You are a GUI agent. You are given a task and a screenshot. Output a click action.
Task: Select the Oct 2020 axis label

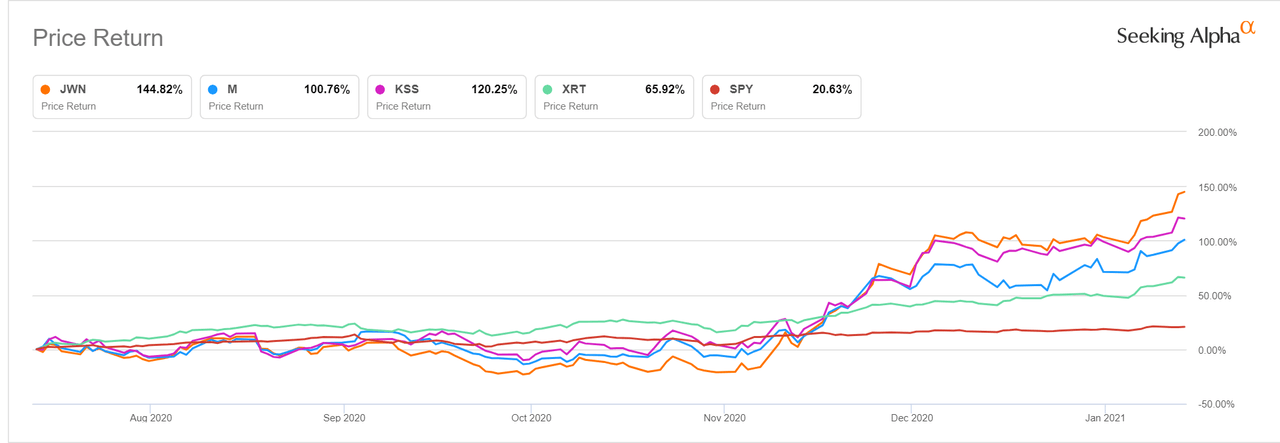(531, 417)
